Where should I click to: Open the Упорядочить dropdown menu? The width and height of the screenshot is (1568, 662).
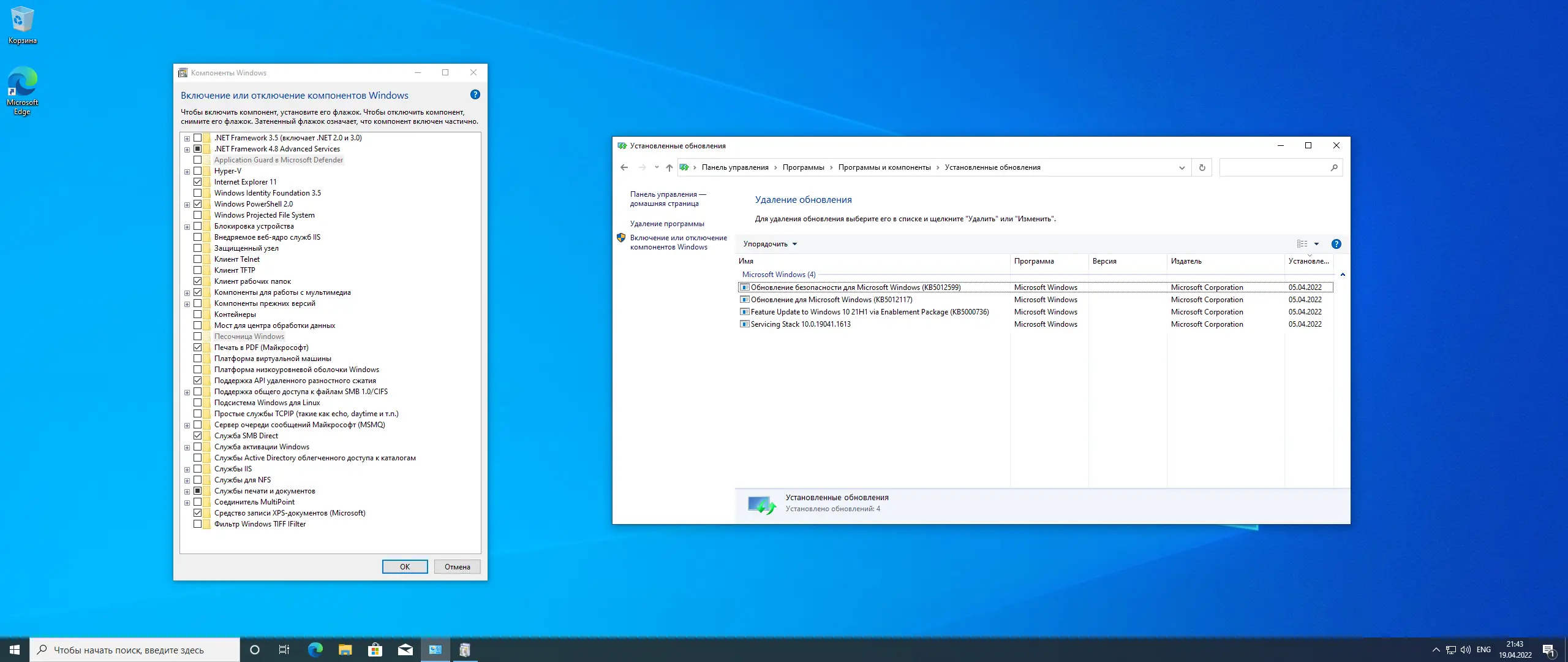pyautogui.click(x=770, y=244)
